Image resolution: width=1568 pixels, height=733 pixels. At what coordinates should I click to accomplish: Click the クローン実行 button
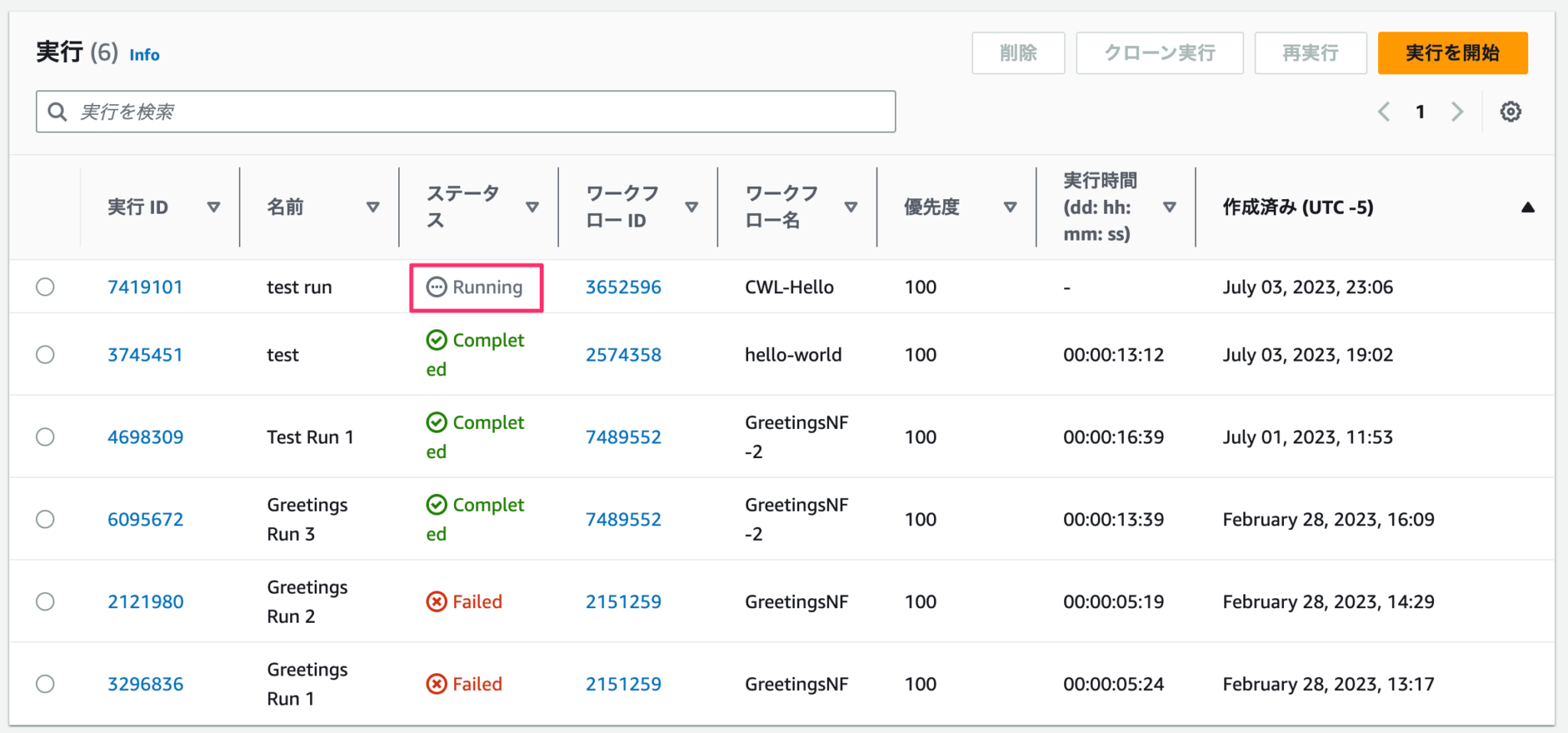1159,53
